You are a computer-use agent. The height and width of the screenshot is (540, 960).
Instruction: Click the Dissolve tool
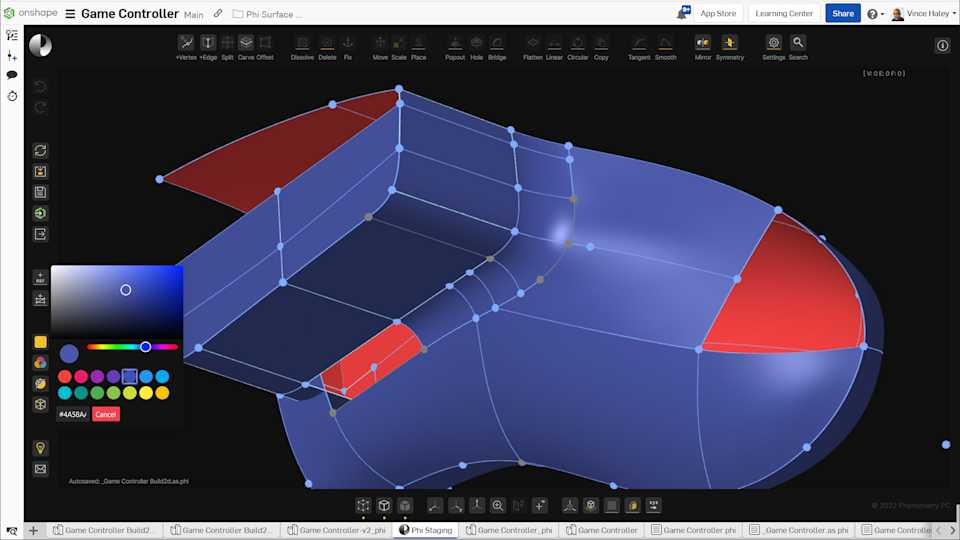coord(302,47)
